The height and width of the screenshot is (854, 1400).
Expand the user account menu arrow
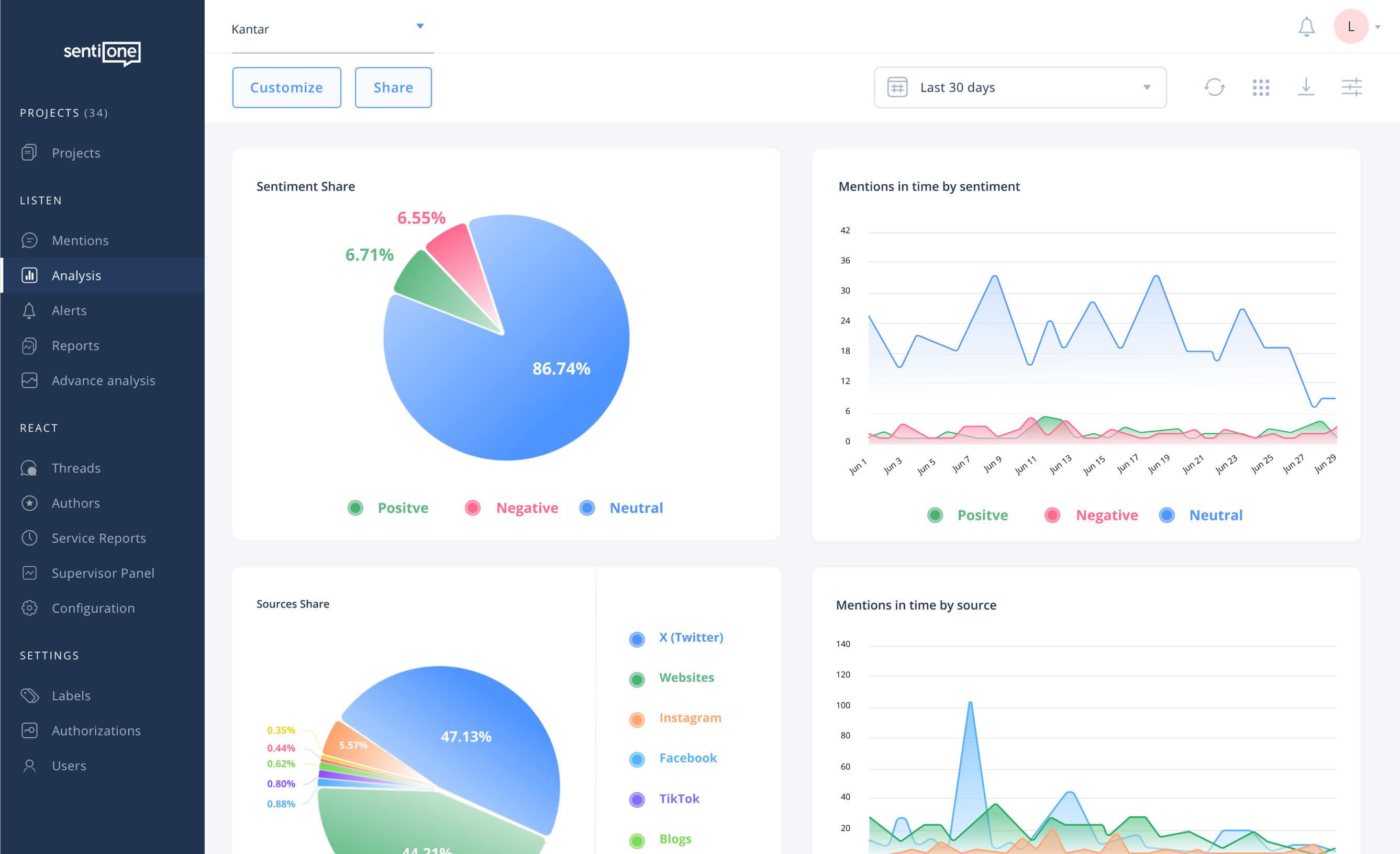(x=1377, y=27)
